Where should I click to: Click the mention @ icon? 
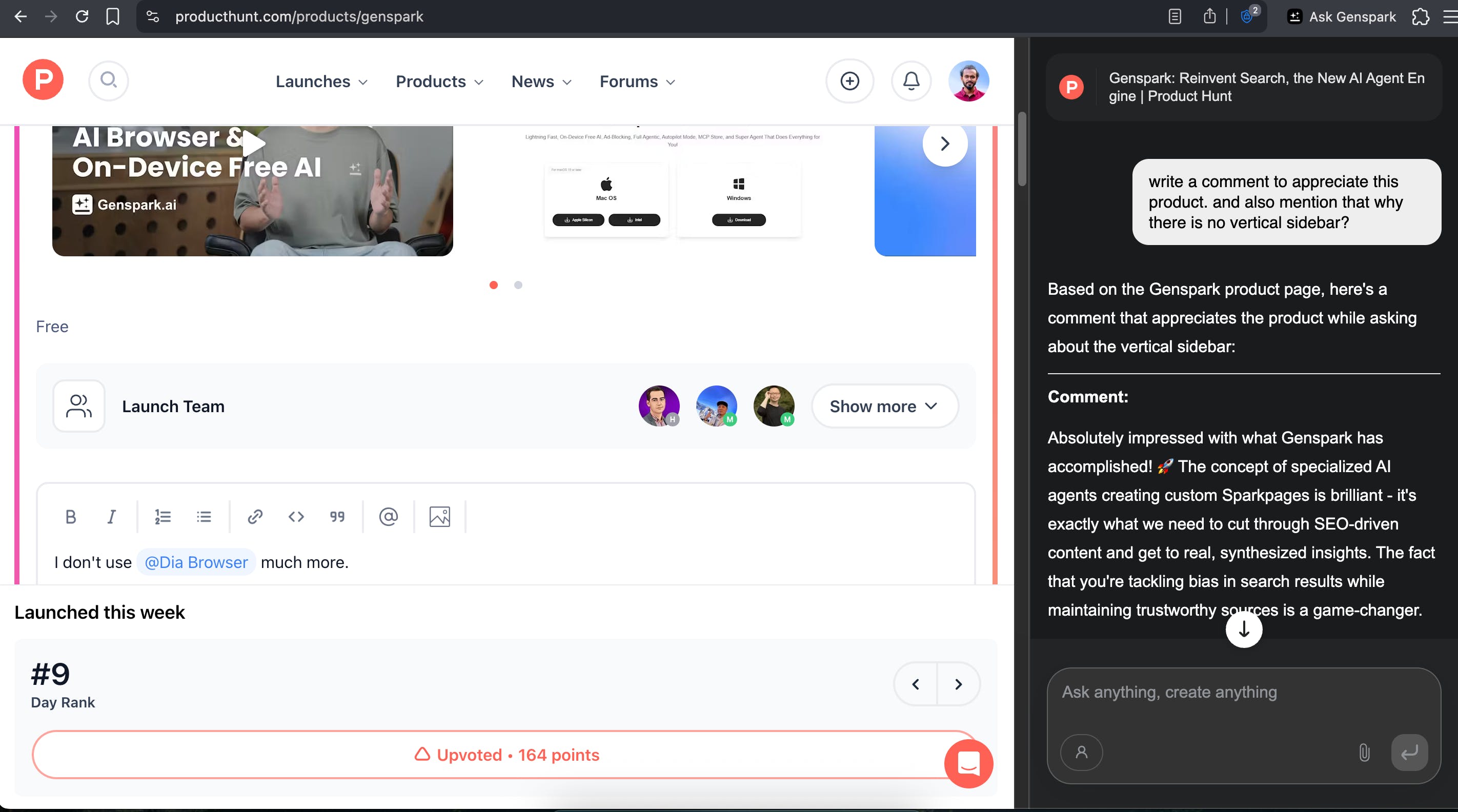point(388,517)
